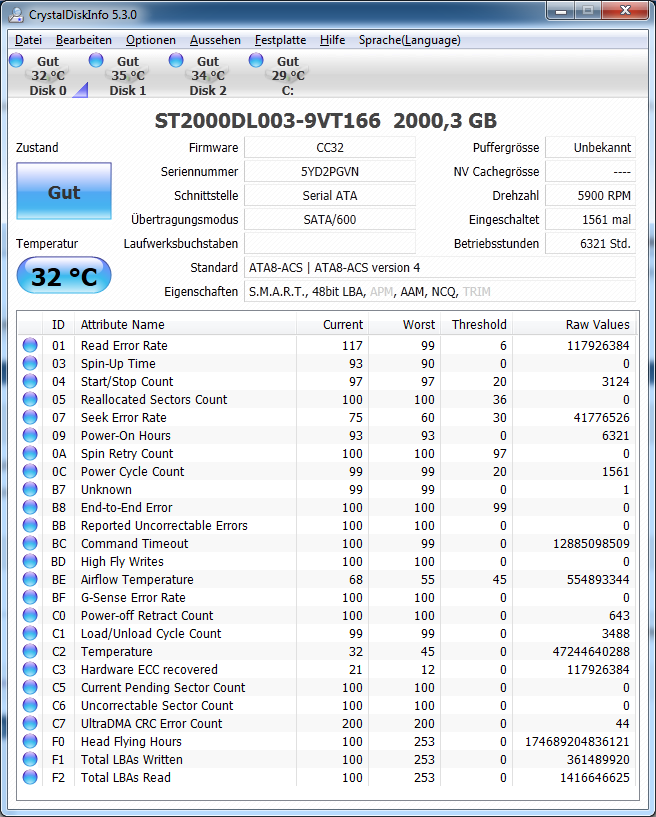Image resolution: width=656 pixels, height=817 pixels.
Task: Click the Übertragungsmodus field SATA/600
Action: (330, 219)
